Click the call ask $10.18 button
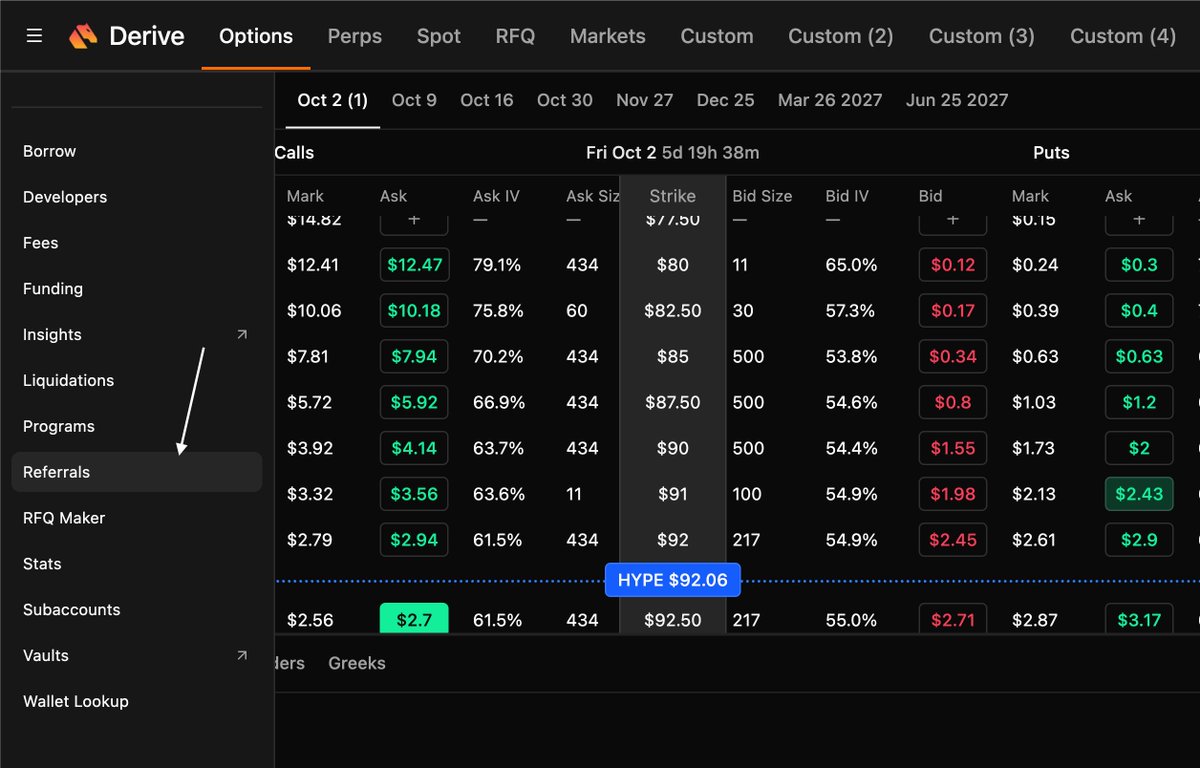 pyautogui.click(x=414, y=311)
